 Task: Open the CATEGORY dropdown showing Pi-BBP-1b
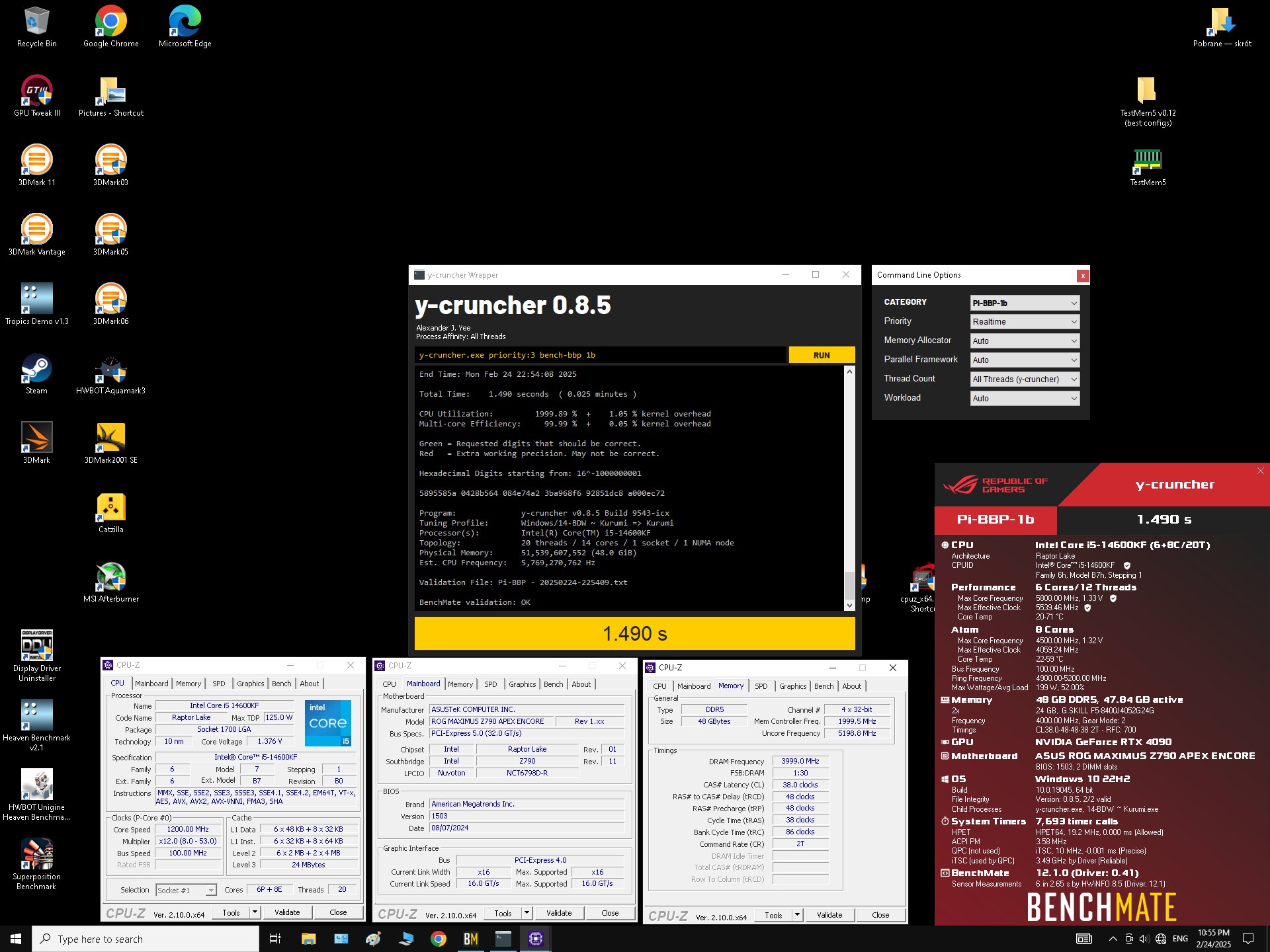coord(1025,303)
